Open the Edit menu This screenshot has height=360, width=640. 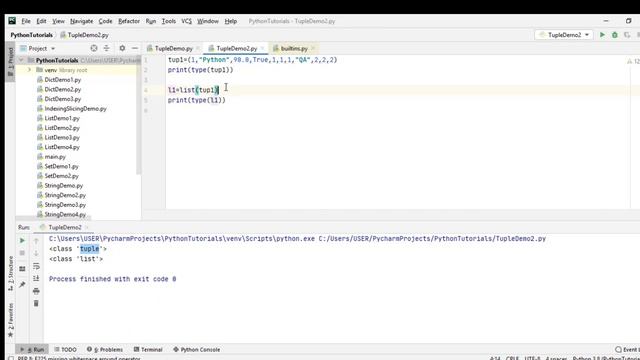click(41, 21)
